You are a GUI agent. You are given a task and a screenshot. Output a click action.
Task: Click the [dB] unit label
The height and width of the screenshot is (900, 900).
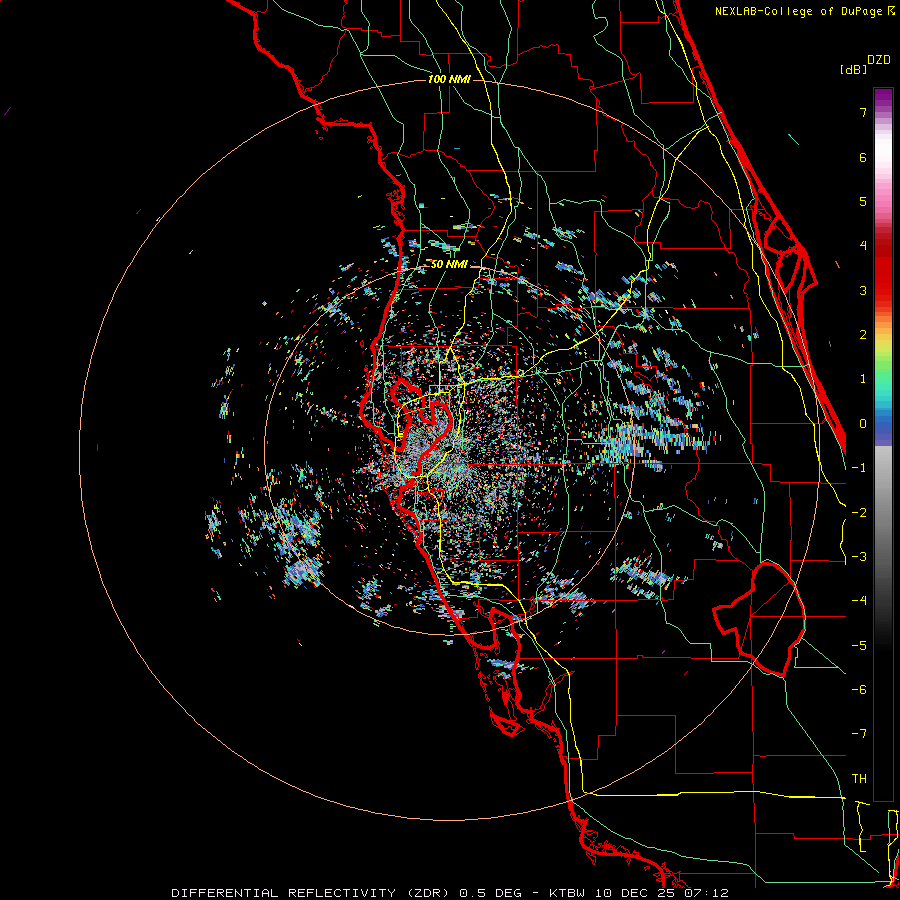coord(853,69)
